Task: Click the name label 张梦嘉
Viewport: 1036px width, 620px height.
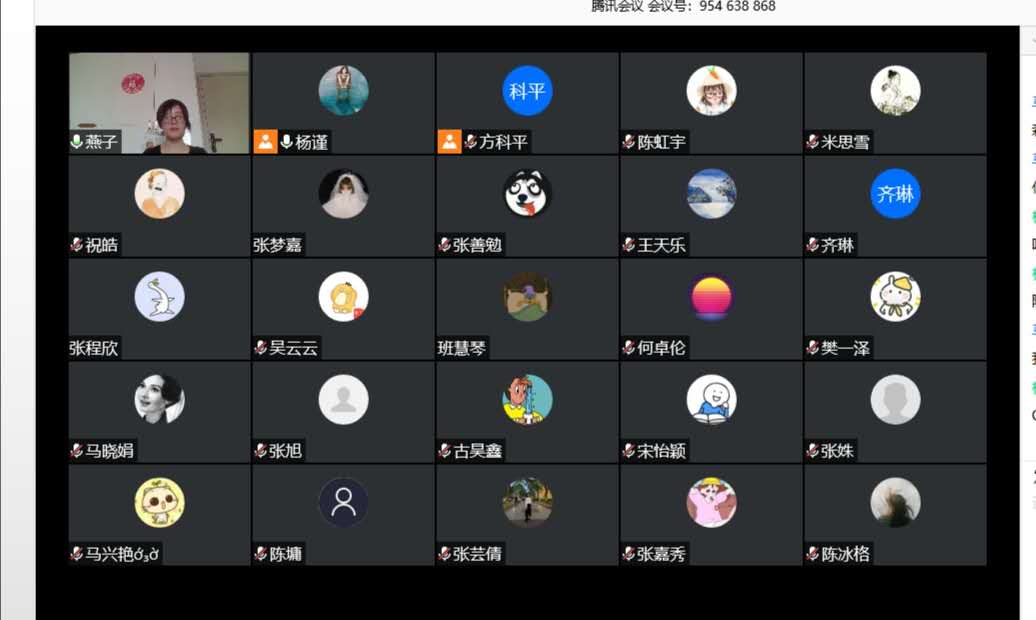Action: point(278,245)
